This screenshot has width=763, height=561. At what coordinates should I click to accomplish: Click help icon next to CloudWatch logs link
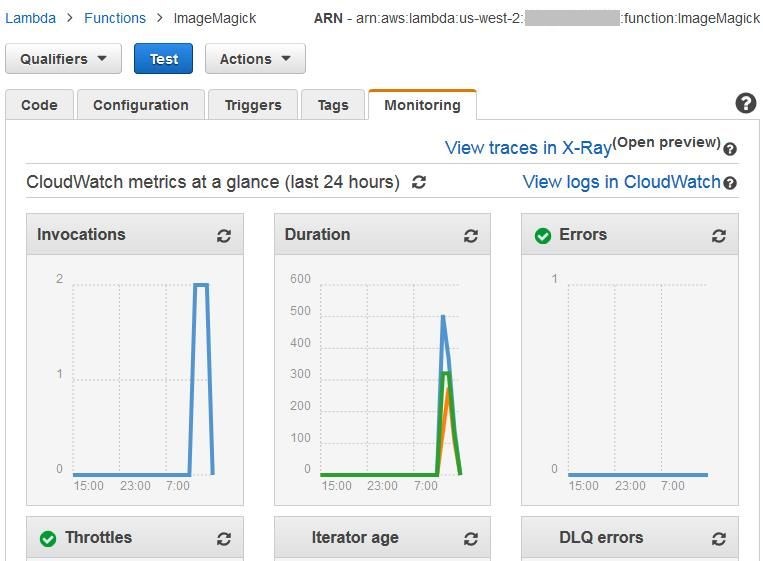click(729, 183)
